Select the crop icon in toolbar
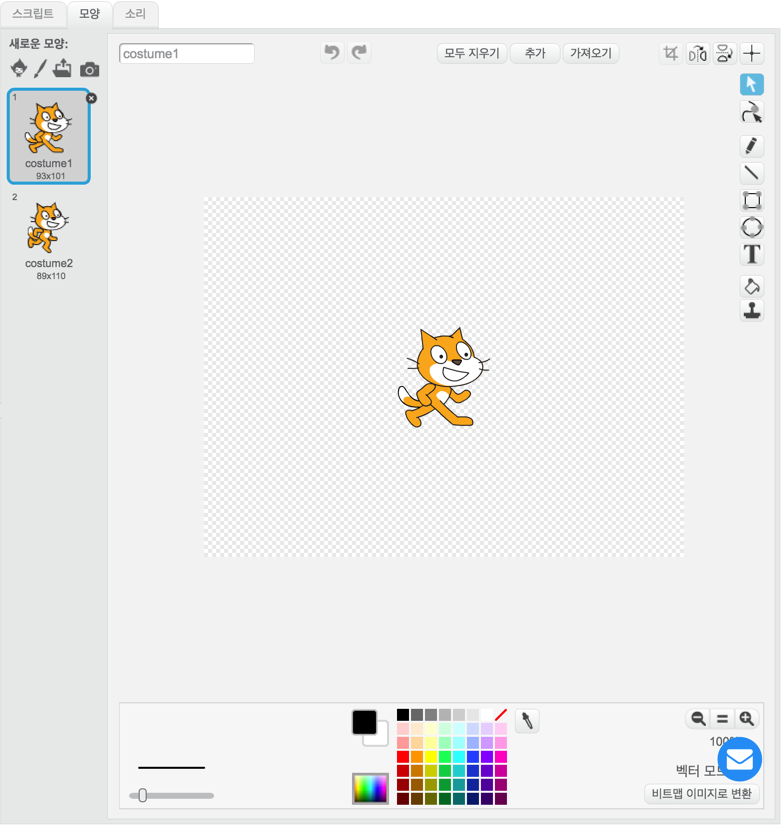The height and width of the screenshot is (825, 782). pyautogui.click(x=670, y=53)
